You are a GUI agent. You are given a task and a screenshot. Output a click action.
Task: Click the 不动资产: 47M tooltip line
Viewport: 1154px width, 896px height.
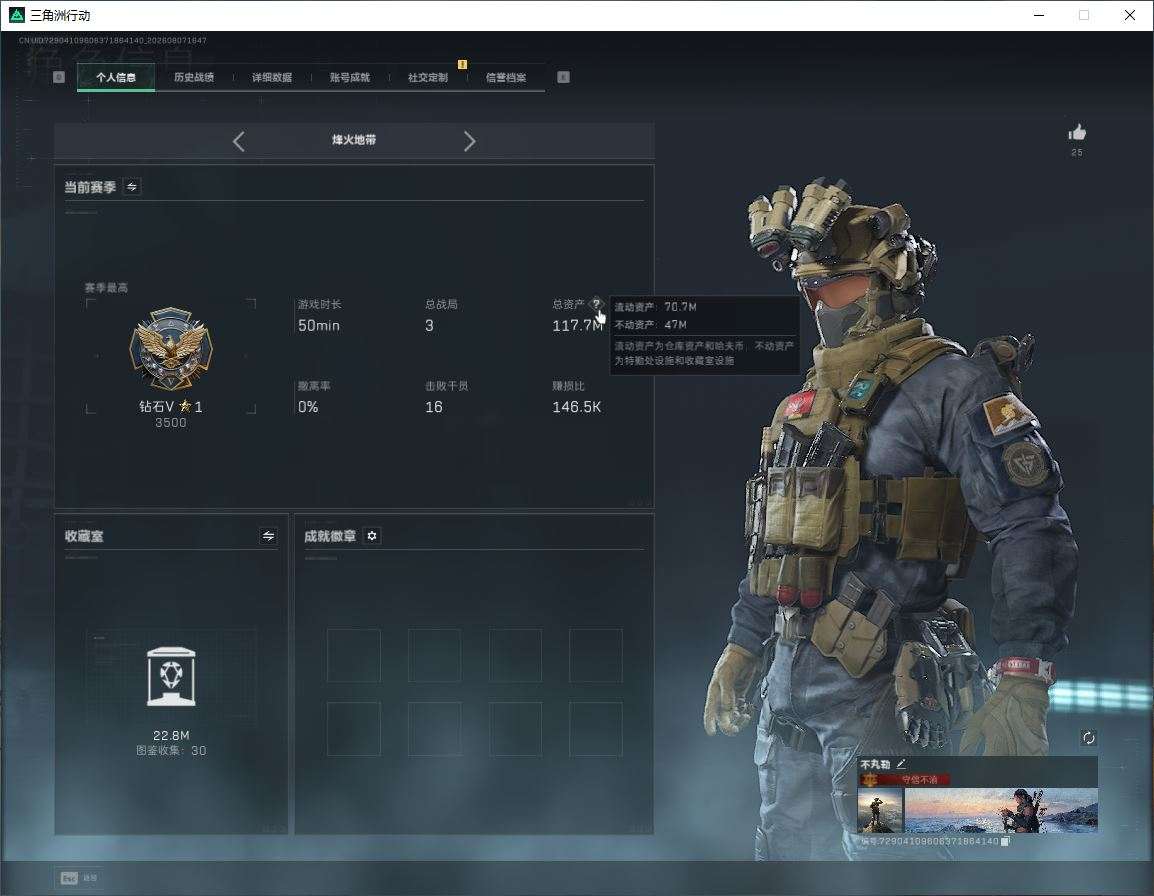coord(651,325)
